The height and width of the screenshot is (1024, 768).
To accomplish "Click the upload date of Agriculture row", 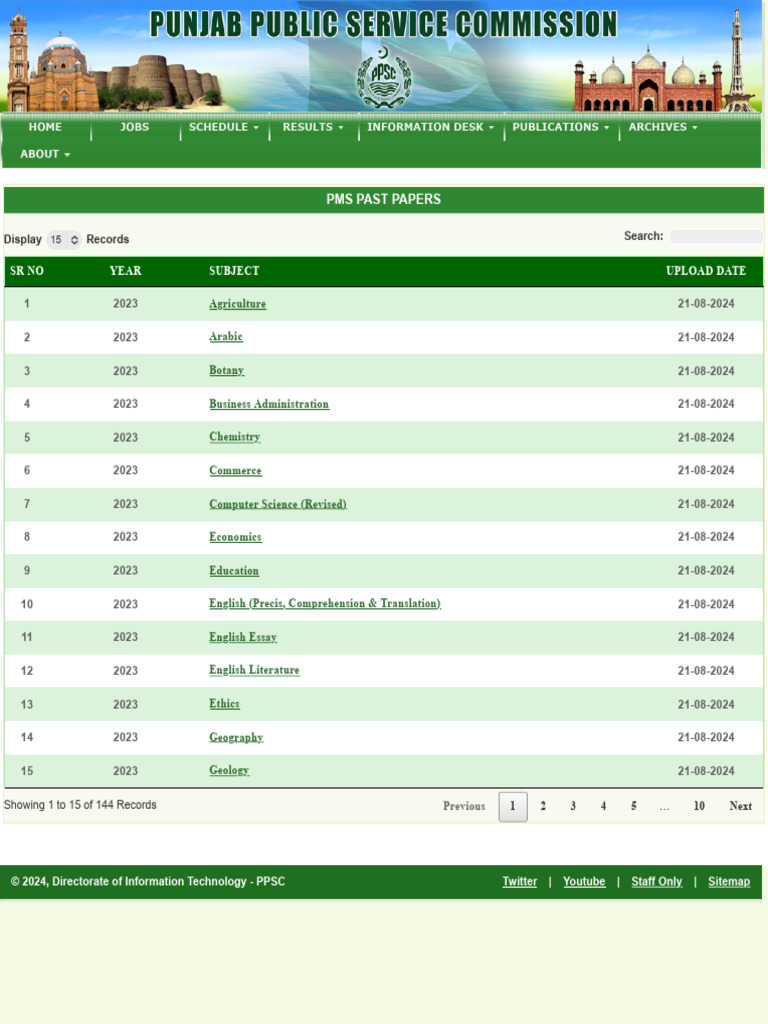I will coord(706,304).
